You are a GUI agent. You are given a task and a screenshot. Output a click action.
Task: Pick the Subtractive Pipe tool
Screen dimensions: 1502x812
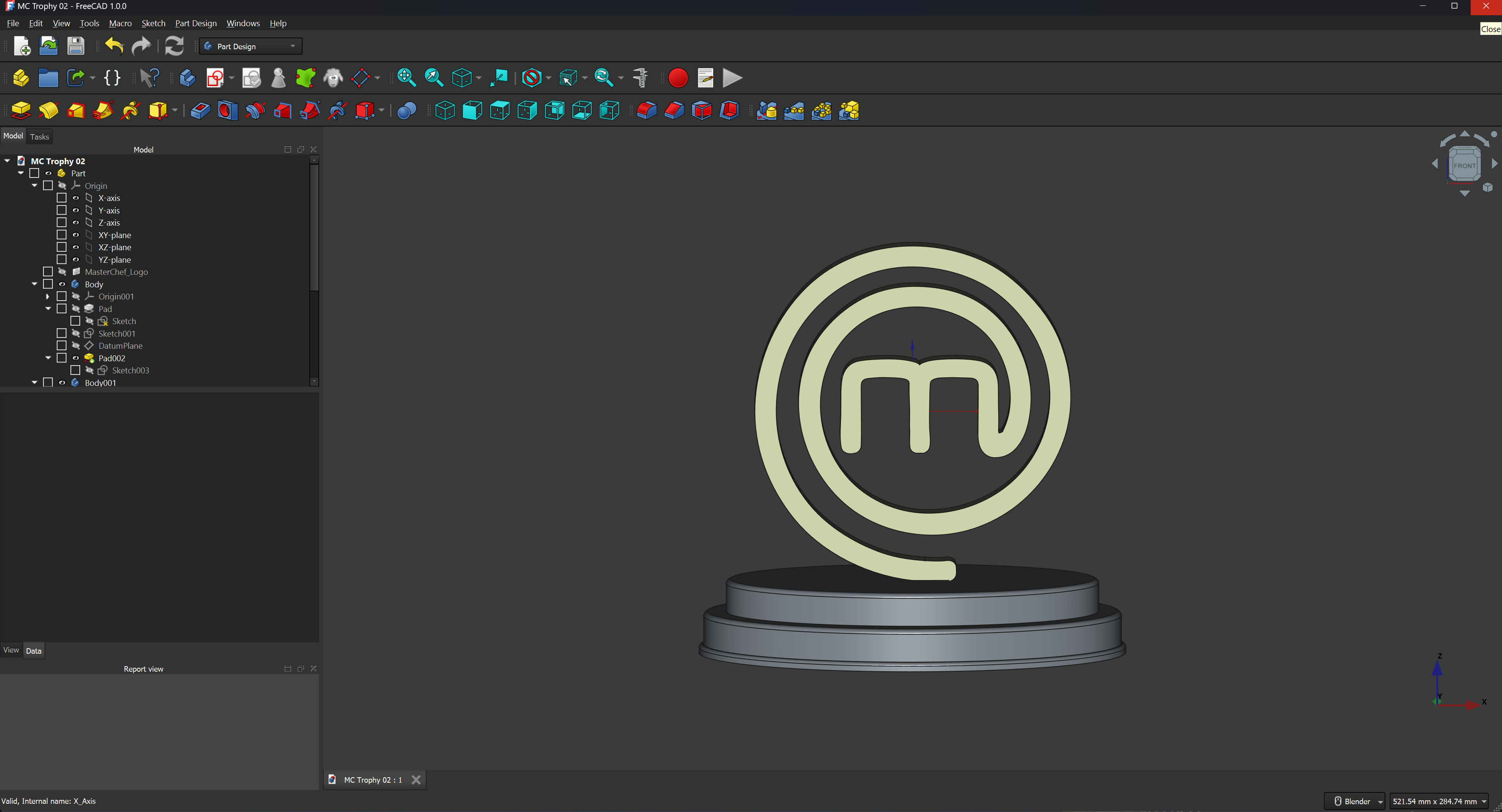coord(310,110)
